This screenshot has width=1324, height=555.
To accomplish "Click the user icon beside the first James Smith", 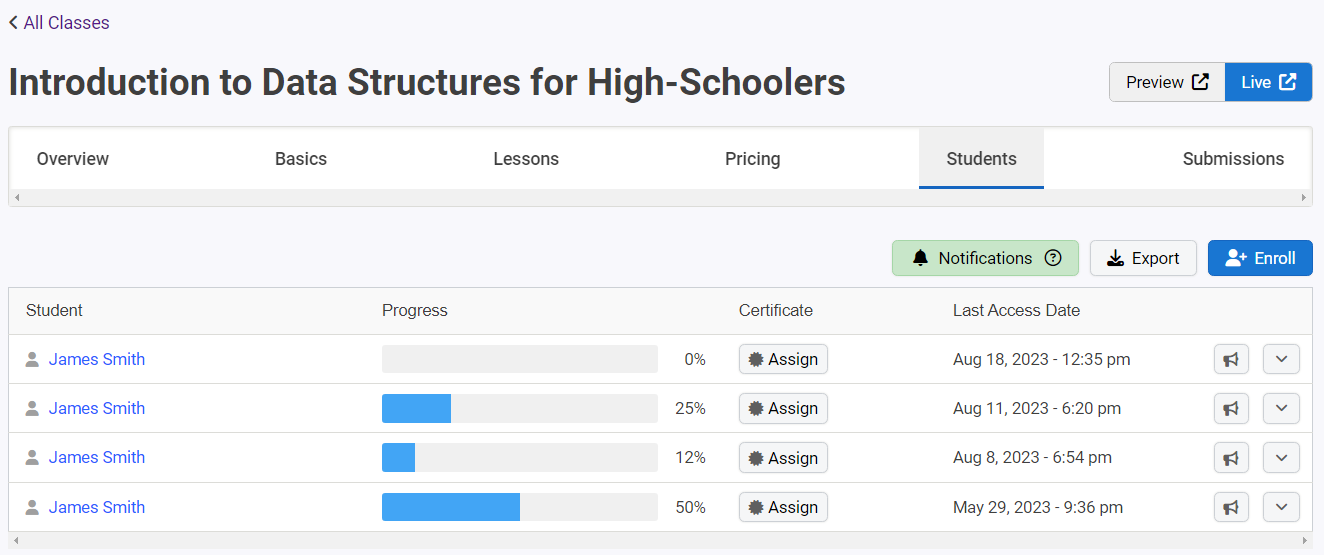I will (32, 359).
